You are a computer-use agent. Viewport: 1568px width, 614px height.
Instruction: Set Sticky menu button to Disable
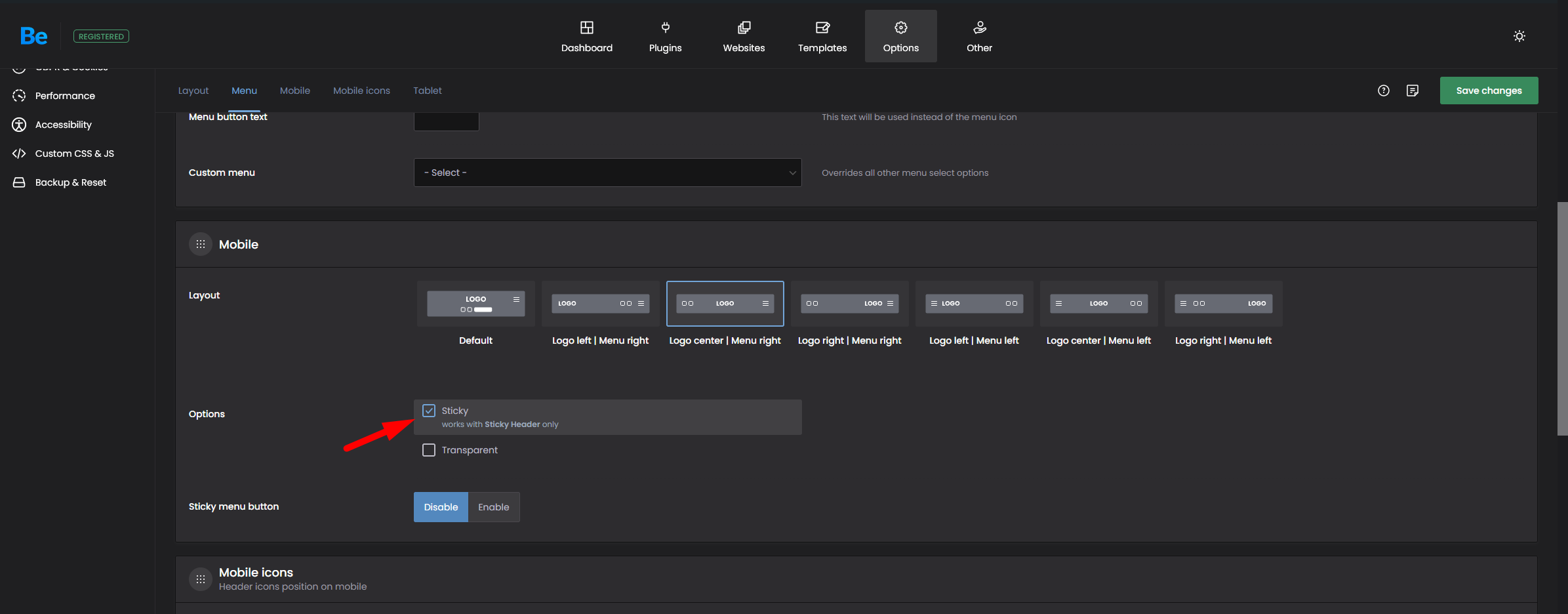pyautogui.click(x=441, y=507)
